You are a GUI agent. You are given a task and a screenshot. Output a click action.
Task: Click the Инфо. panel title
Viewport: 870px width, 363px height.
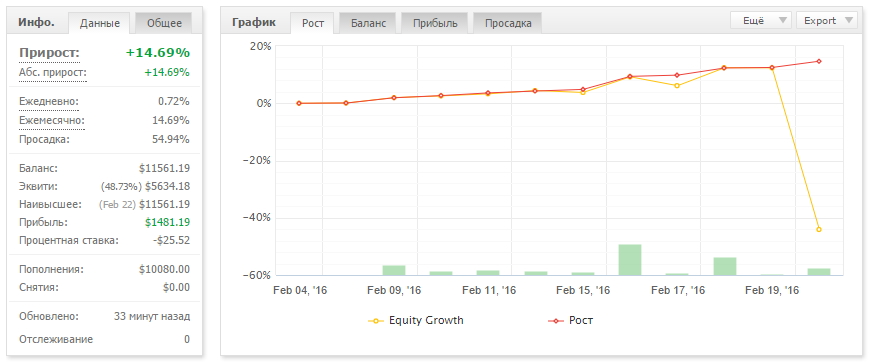[36, 23]
